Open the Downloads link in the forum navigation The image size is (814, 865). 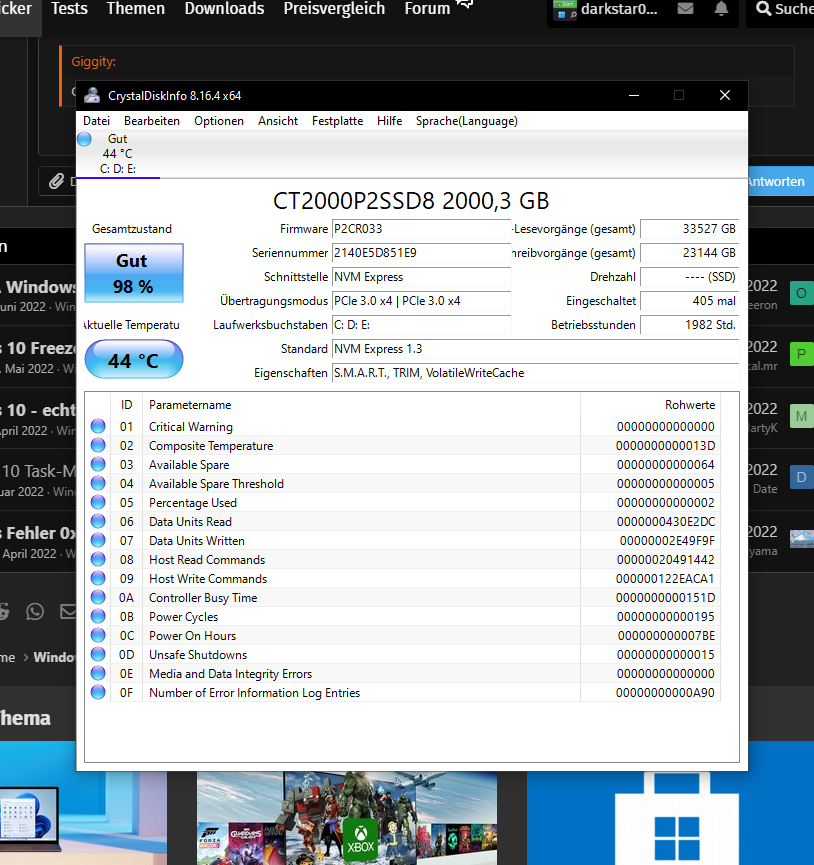[224, 9]
